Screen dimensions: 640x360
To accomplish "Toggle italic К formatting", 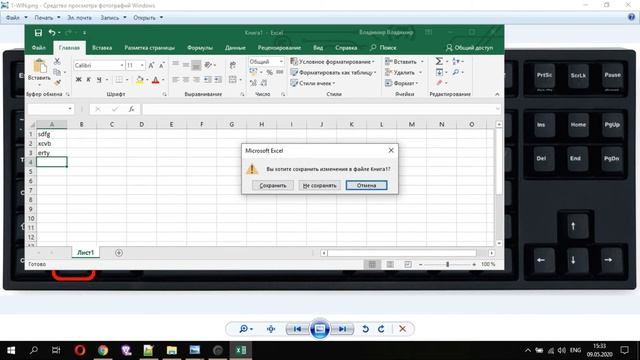I will (89, 80).
